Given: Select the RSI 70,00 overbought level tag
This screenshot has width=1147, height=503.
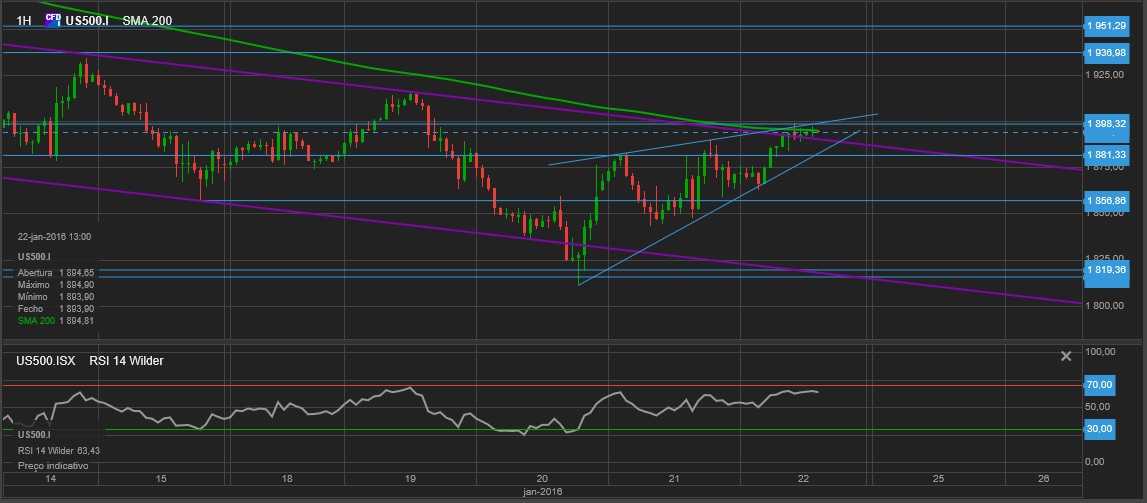Looking at the screenshot, I should point(1100,385).
